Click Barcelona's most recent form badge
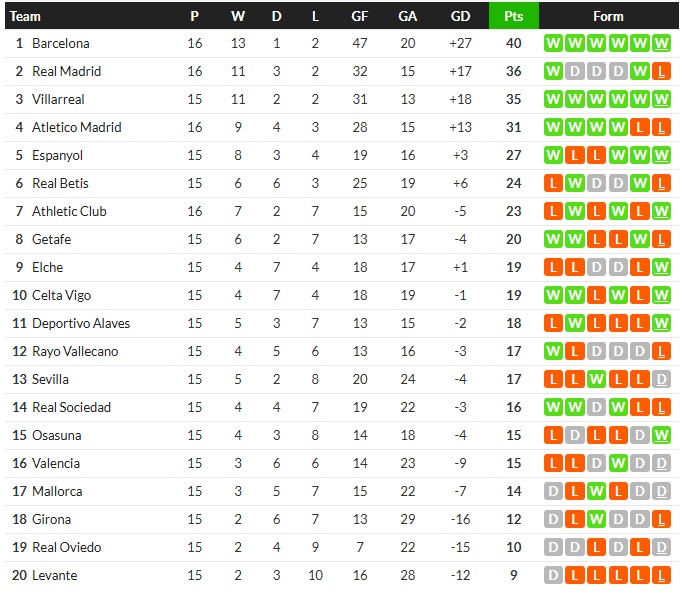 click(x=661, y=43)
